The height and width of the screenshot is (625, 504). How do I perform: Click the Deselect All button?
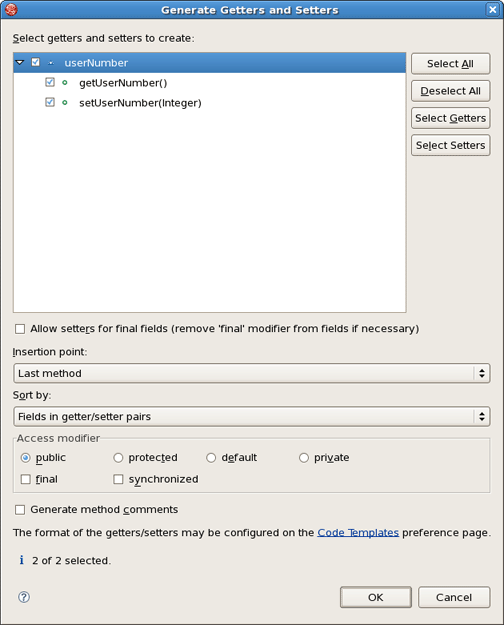coord(451,91)
